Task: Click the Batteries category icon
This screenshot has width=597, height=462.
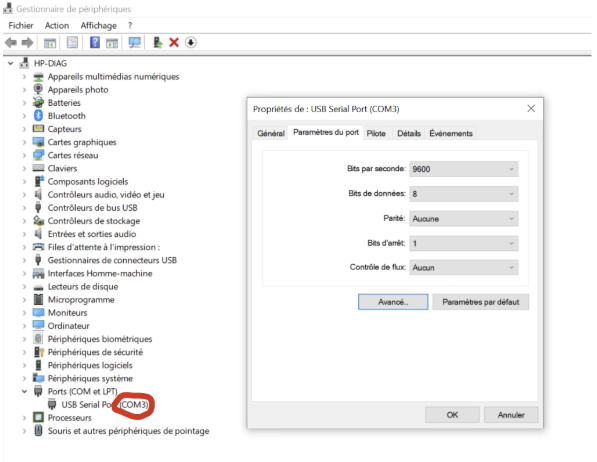Action: 38,102
